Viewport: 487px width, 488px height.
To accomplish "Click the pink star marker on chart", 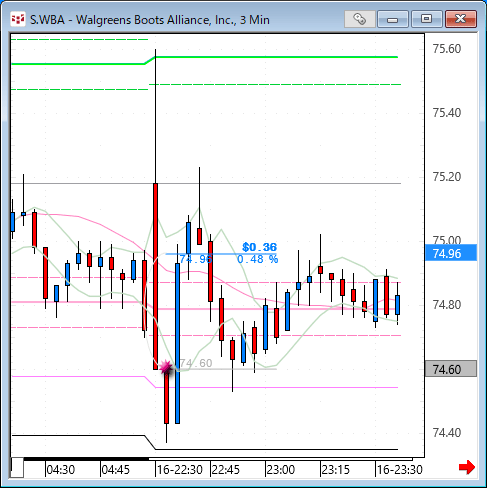I will (x=166, y=368).
